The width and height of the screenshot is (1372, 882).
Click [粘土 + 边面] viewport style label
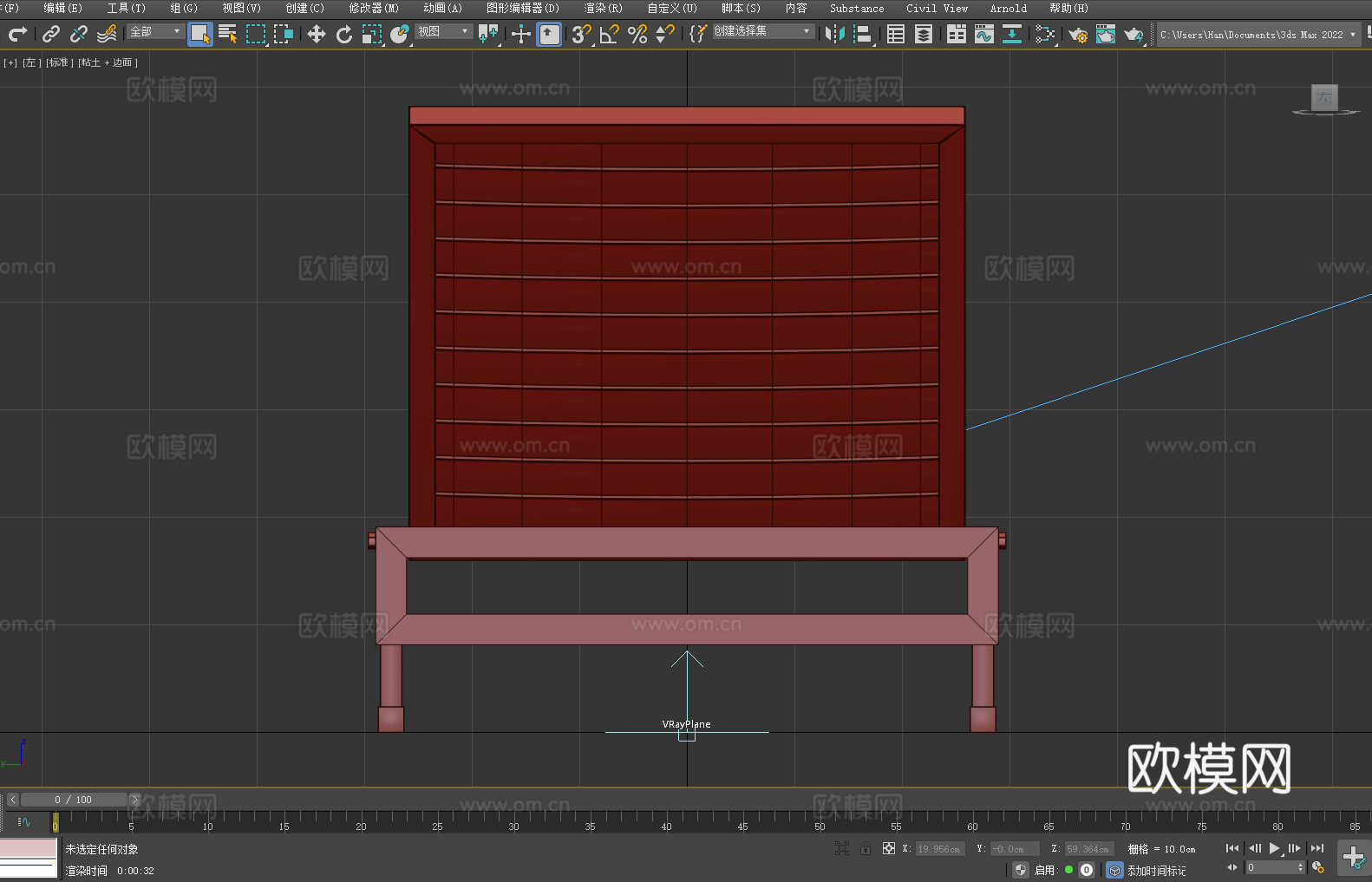108,62
